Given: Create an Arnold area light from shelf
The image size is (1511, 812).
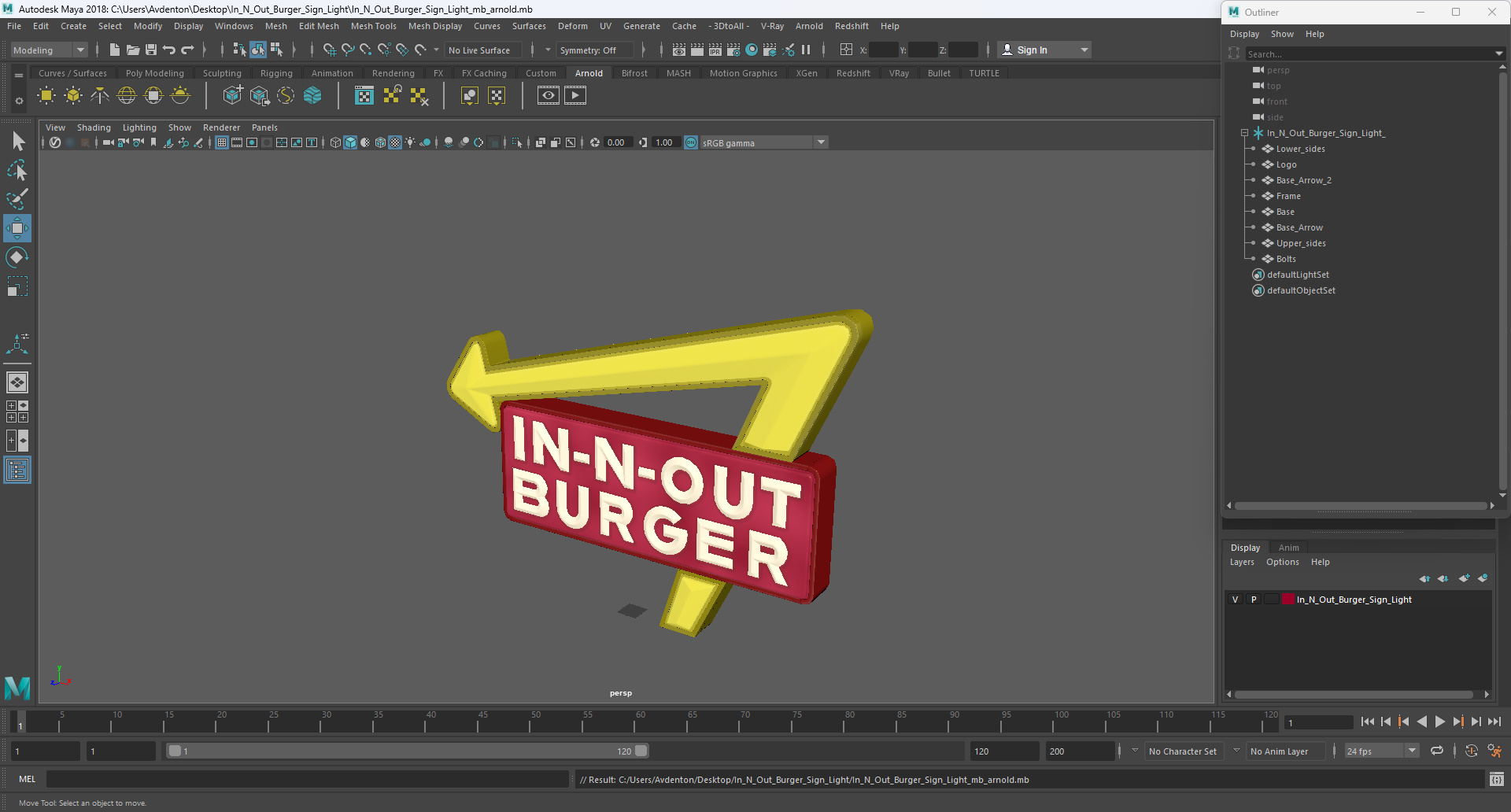Looking at the screenshot, I should click(46, 96).
